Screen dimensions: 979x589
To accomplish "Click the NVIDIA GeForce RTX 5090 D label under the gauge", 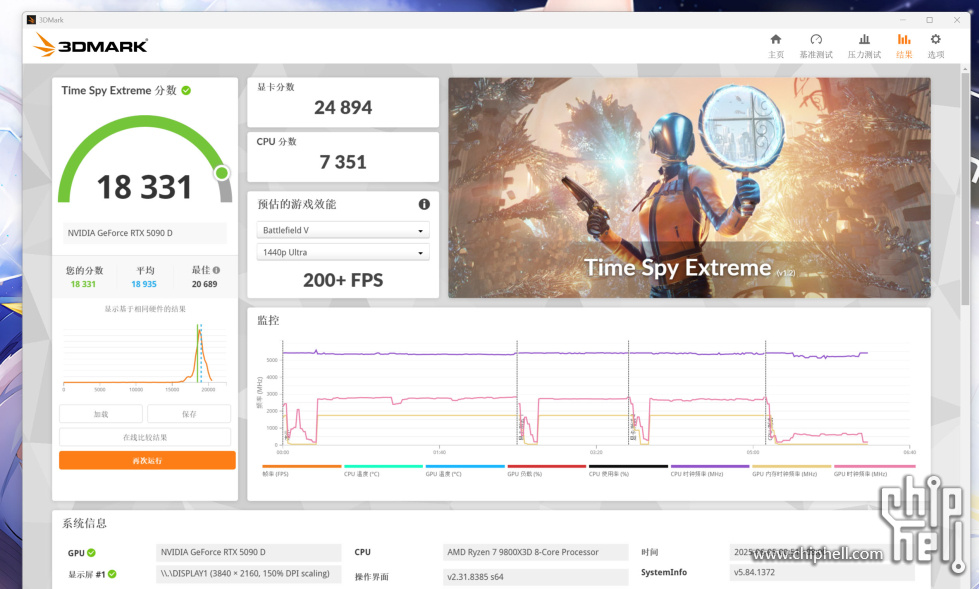I will point(145,233).
